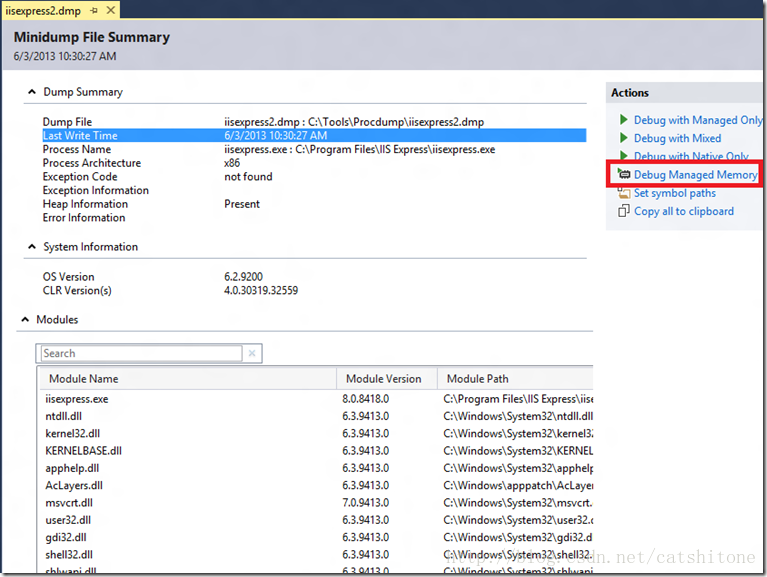Click the iisexpress.exe process path value

tap(360, 149)
